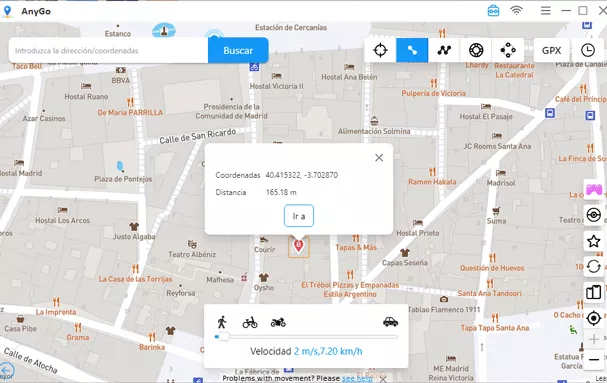
Task: Click the Wi-Fi connection icon
Action: click(516, 10)
